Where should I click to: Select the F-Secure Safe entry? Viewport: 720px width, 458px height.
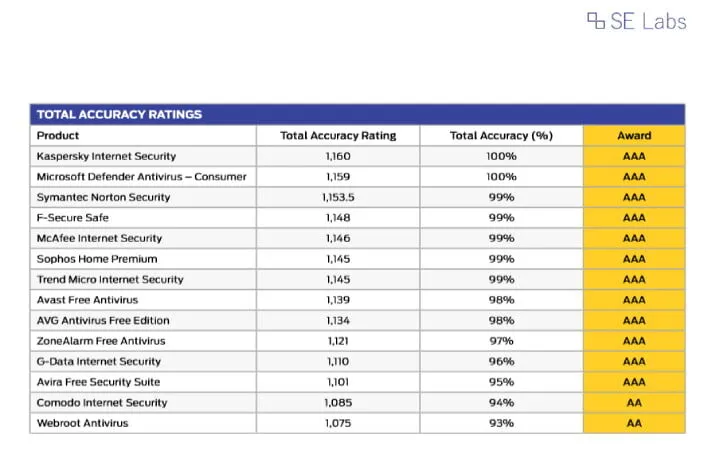point(73,218)
